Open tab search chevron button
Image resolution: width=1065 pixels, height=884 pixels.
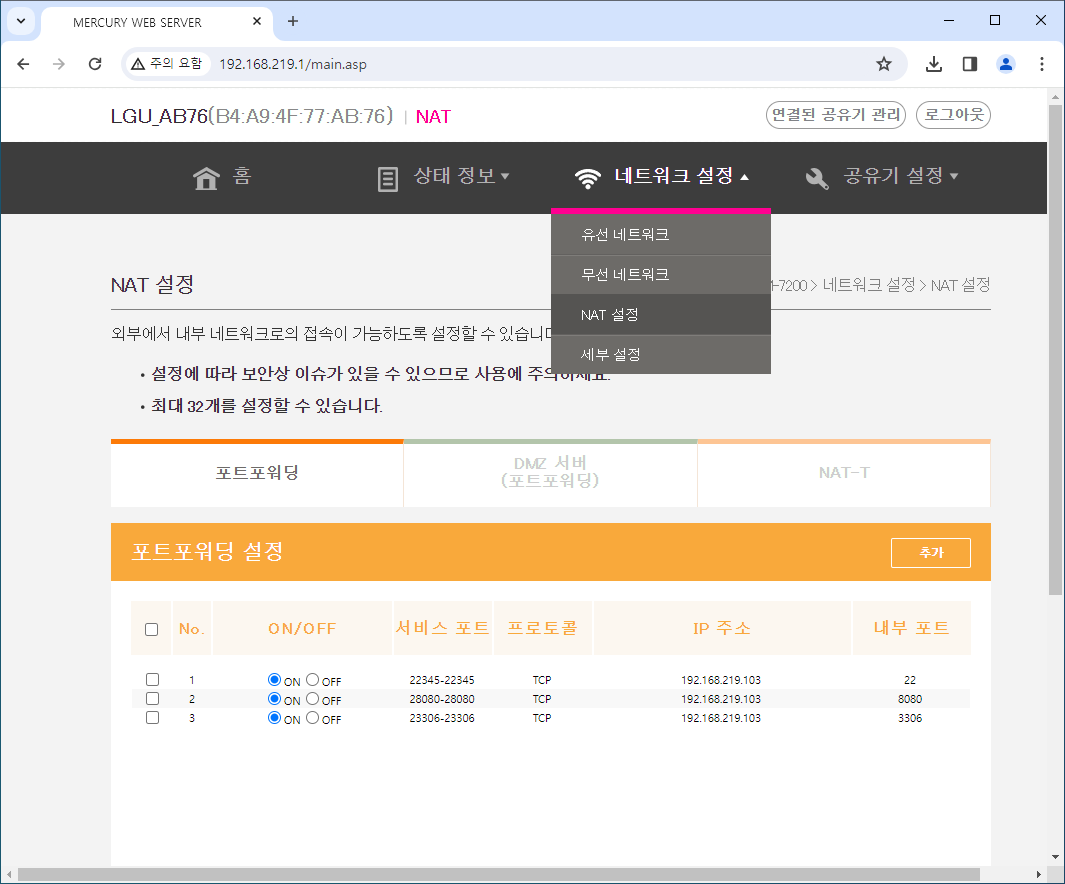[x=21, y=21]
